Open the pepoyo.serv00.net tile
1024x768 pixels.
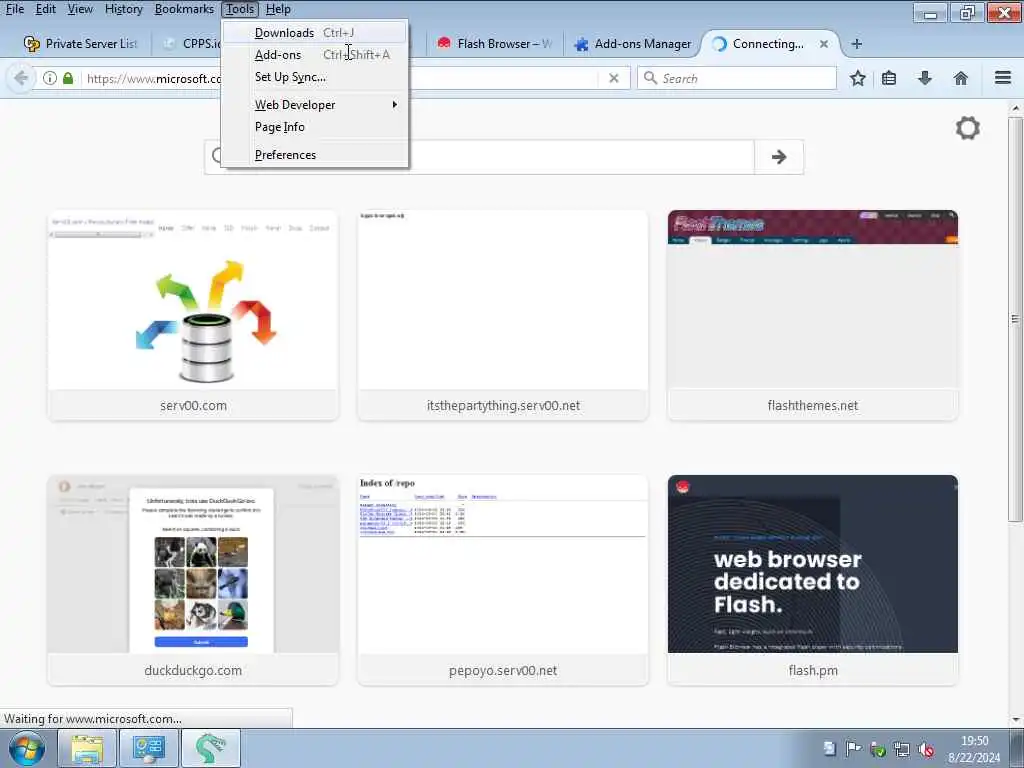(x=503, y=580)
